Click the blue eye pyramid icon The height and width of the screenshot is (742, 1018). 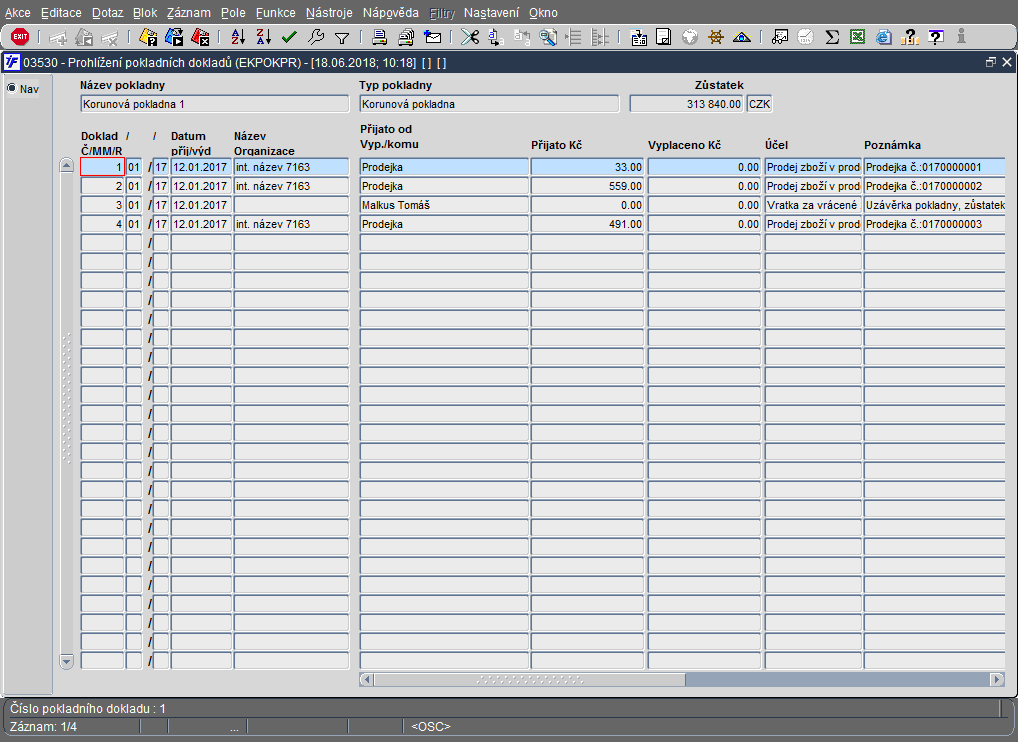[x=741, y=37]
